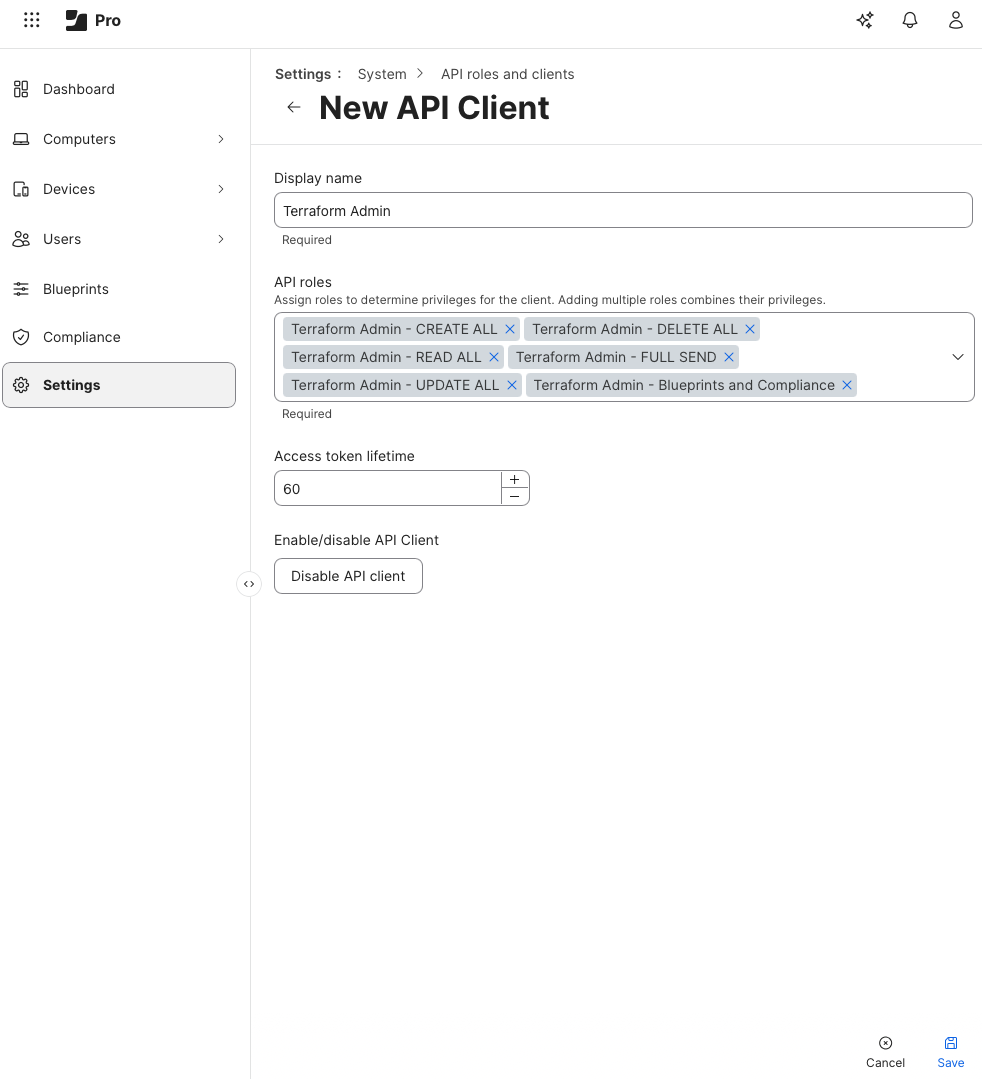Save the new API client
This screenshot has height=1079, width=982.
coord(950,1052)
